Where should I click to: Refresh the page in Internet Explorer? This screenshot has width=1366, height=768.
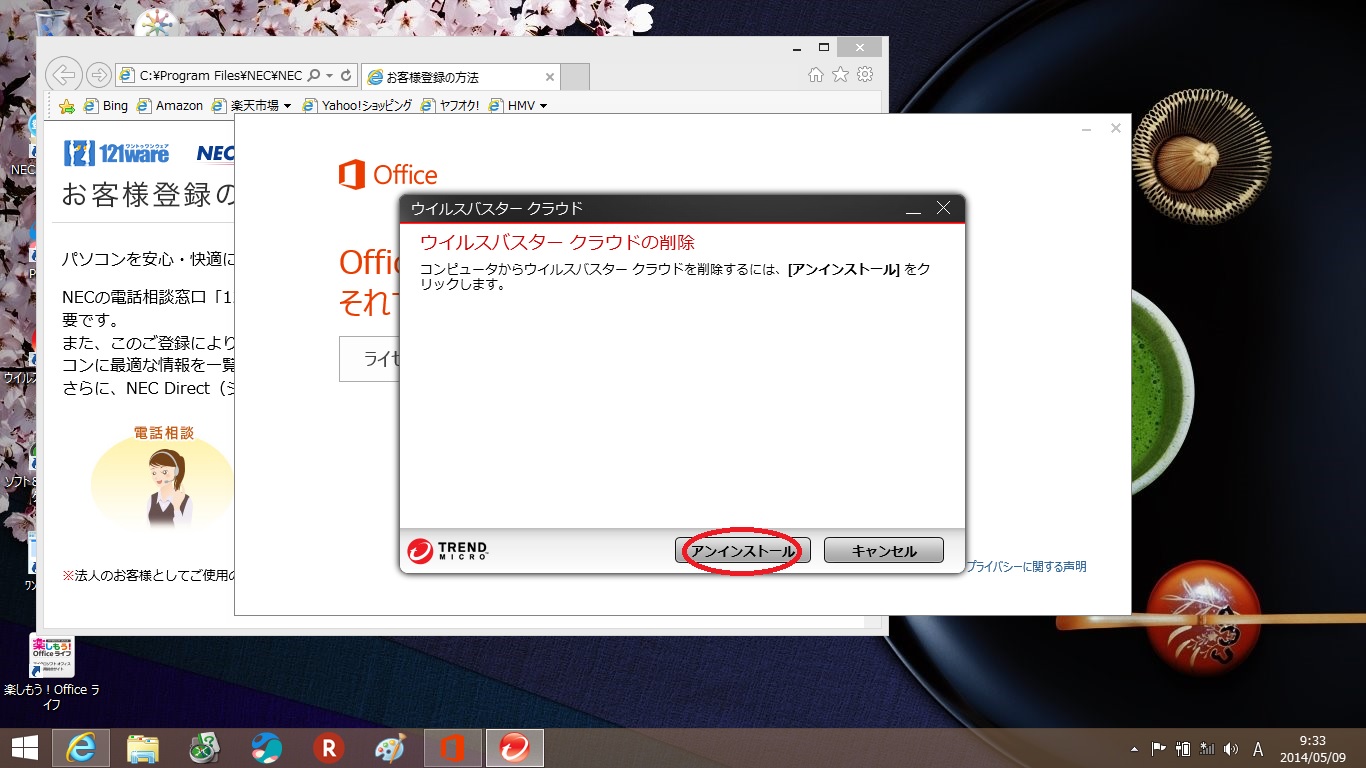click(346, 75)
